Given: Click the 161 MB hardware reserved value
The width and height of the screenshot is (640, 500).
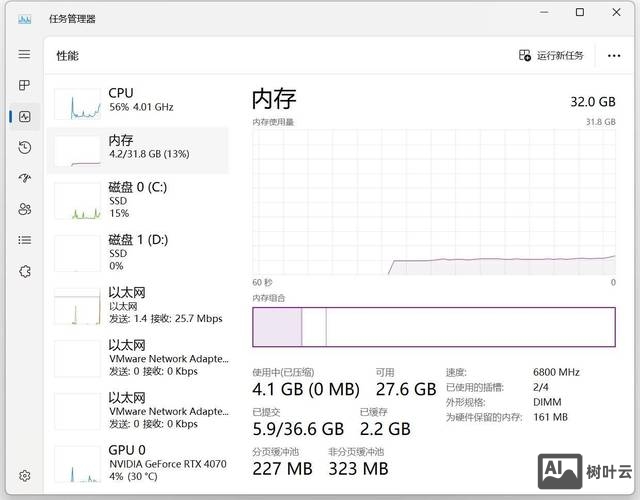Looking at the screenshot, I should pos(550,417).
